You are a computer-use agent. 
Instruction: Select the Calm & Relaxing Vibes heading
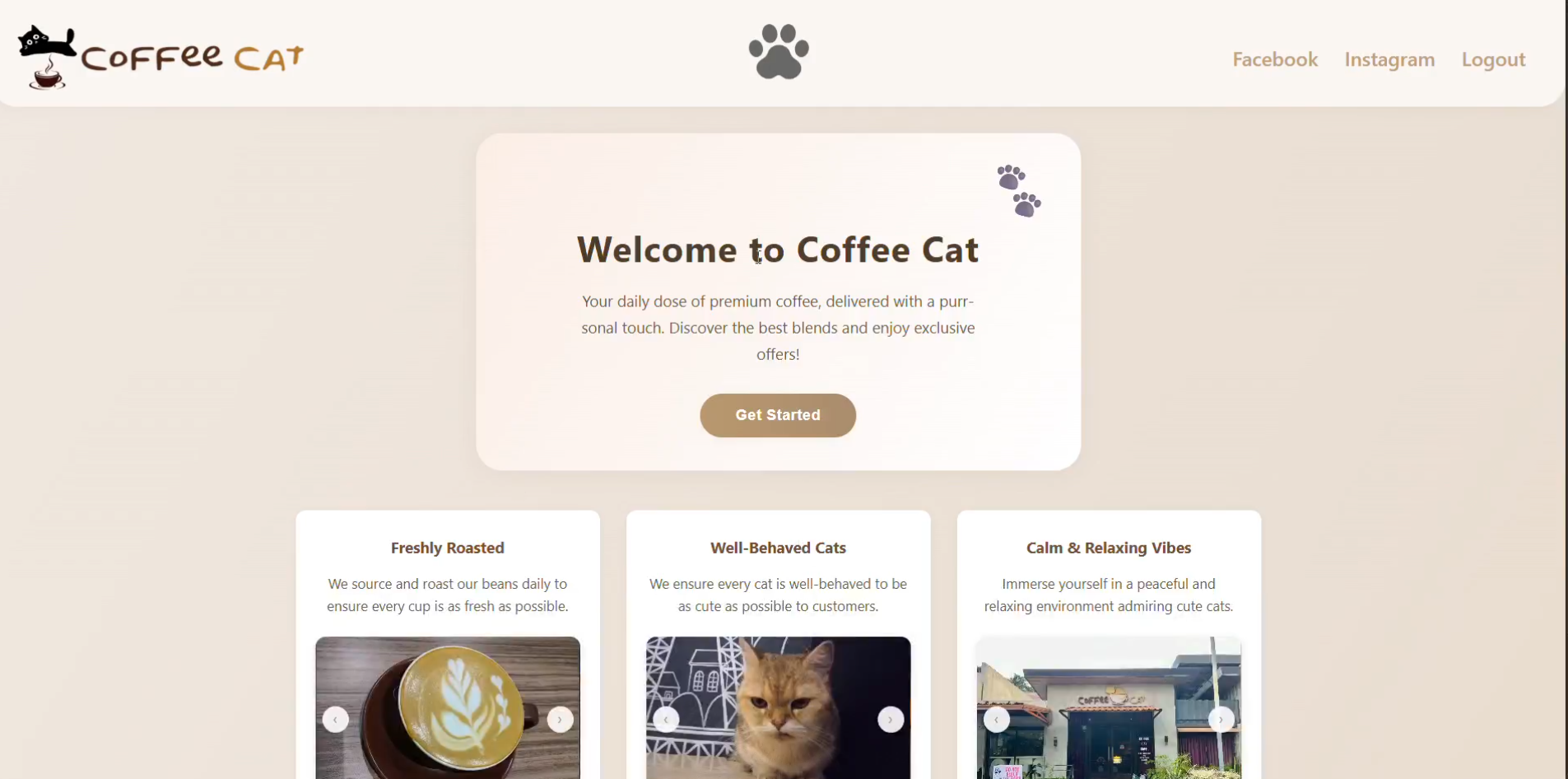tap(1109, 548)
